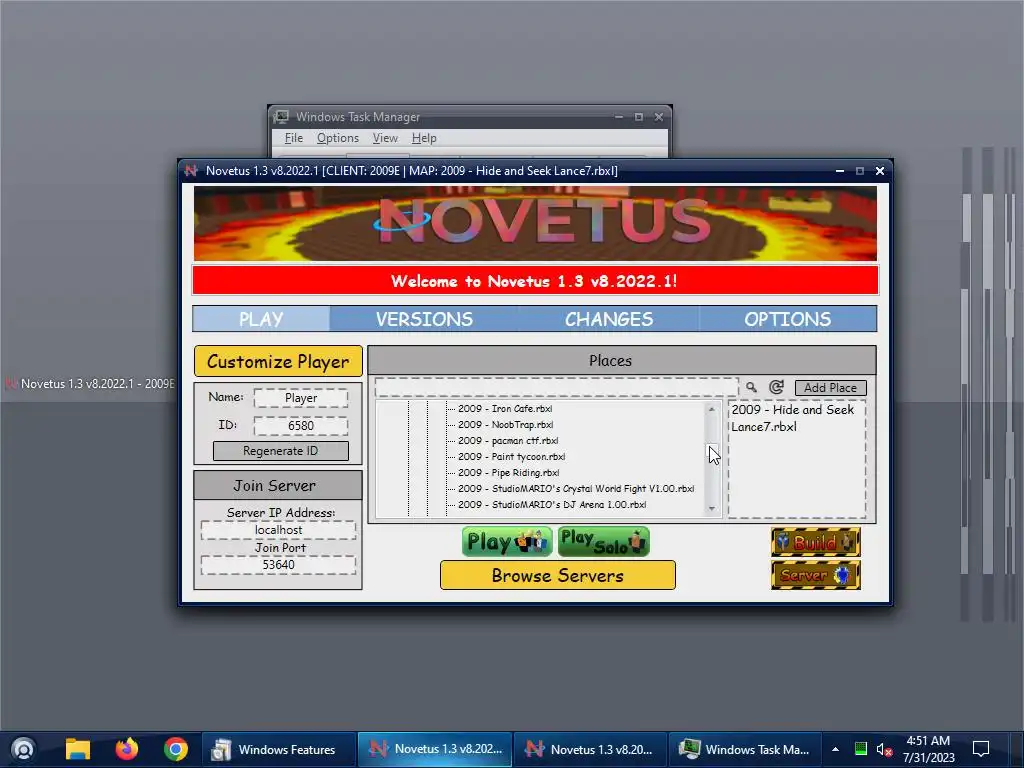This screenshot has width=1024, height=768.
Task: Switch to the PLAY tab
Action: [x=261, y=319]
